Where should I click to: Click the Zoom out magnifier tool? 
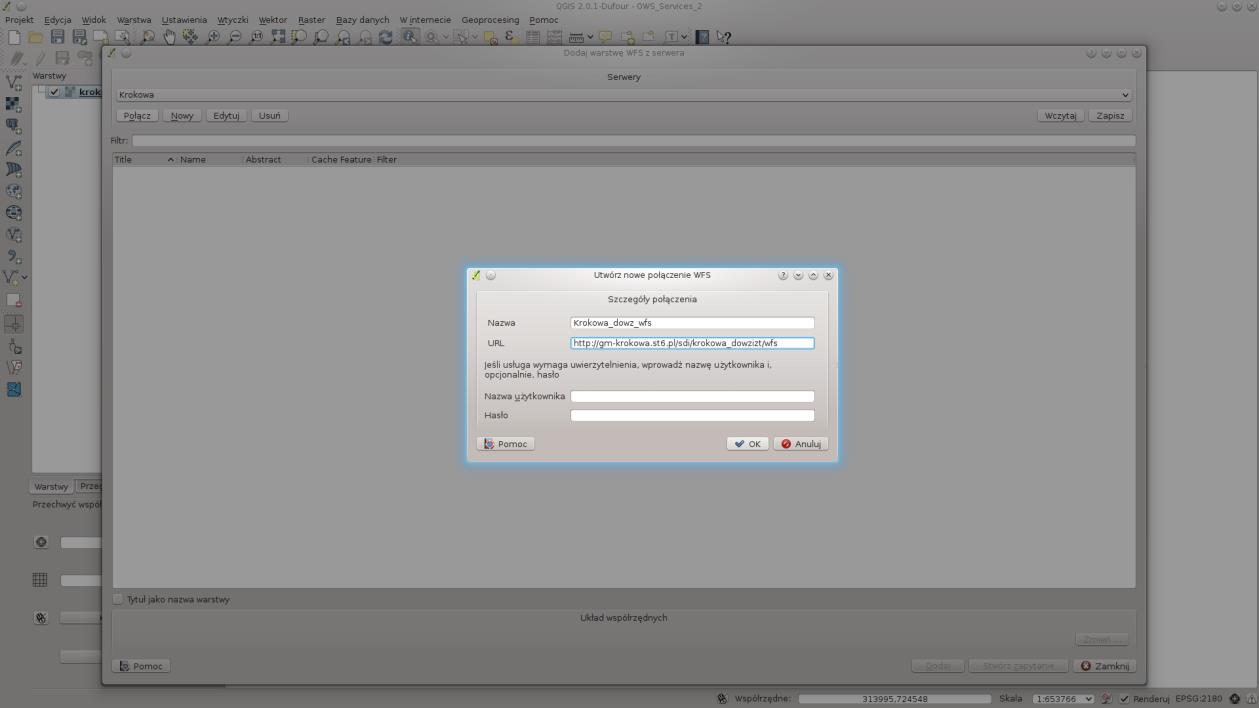[x=234, y=37]
